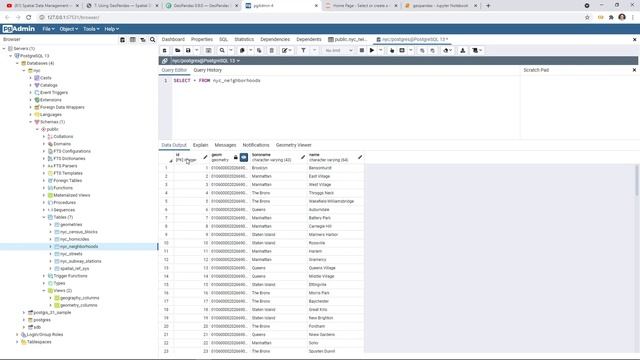This screenshot has height=360, width=640.
Task: Open the Query Tool from the Browser panel header
Action: 122,40
